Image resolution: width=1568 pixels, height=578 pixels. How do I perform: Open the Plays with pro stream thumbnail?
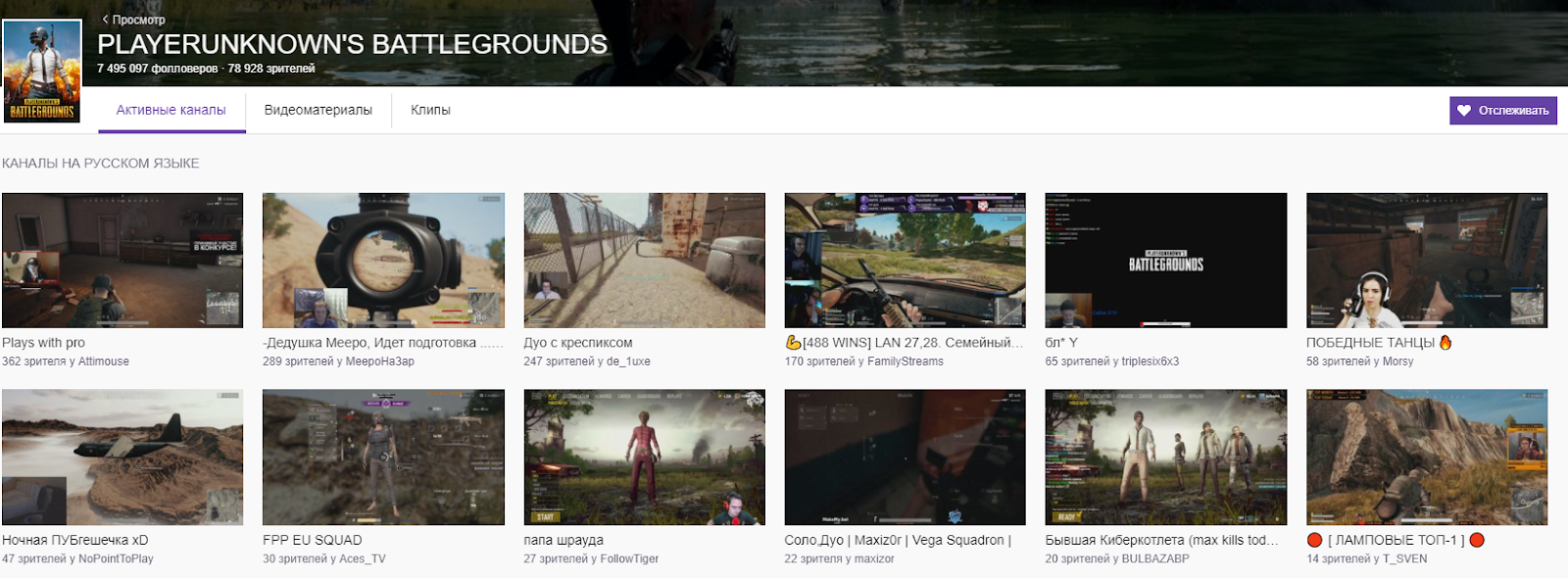122,261
